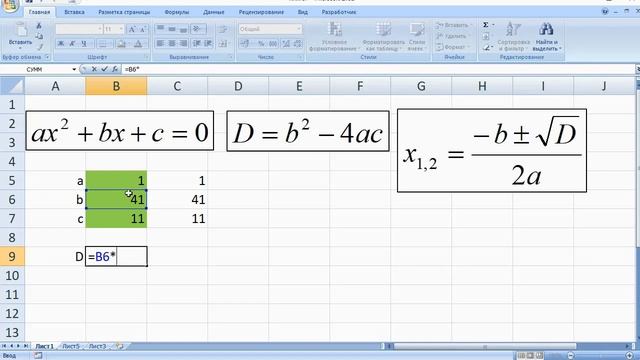Viewport: 640px width, 360px height.
Task: Open the Формулы ribbon tab
Action: pyautogui.click(x=177, y=12)
